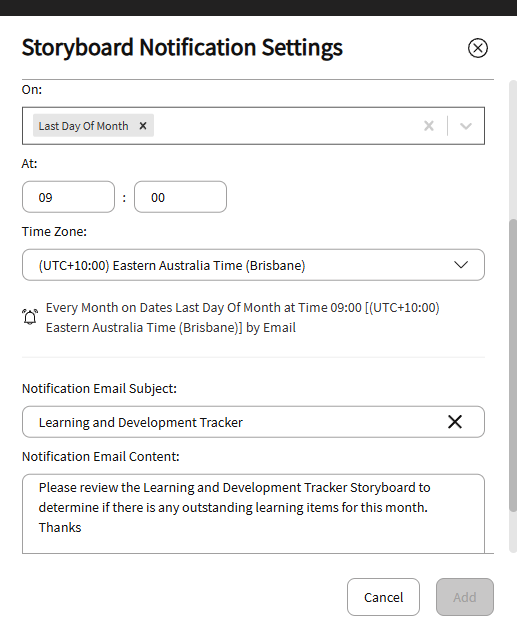Click the Notification Email Content label
This screenshot has height=640, width=517.
tap(100, 456)
